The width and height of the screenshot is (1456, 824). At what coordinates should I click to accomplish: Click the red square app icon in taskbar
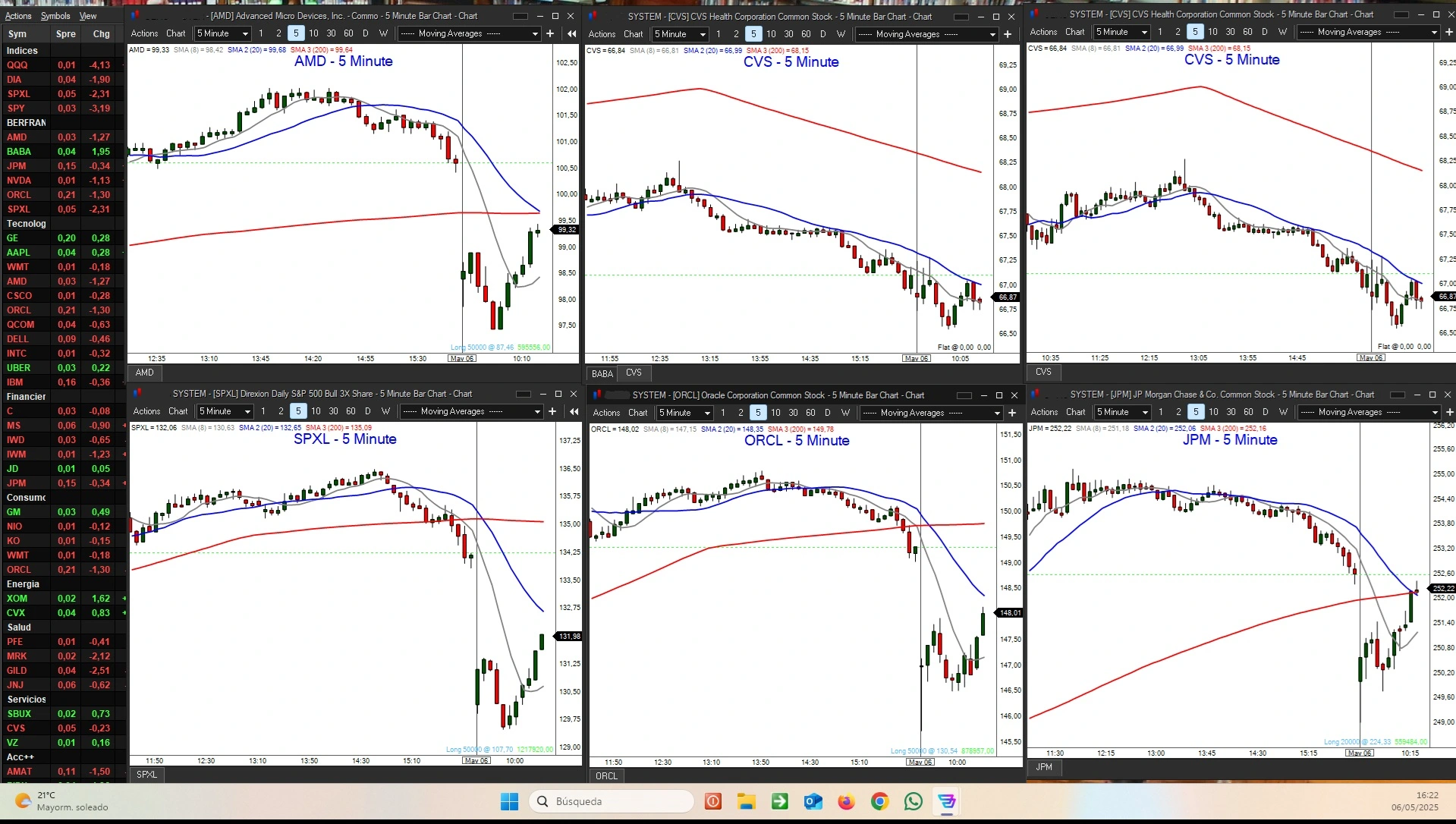point(712,801)
